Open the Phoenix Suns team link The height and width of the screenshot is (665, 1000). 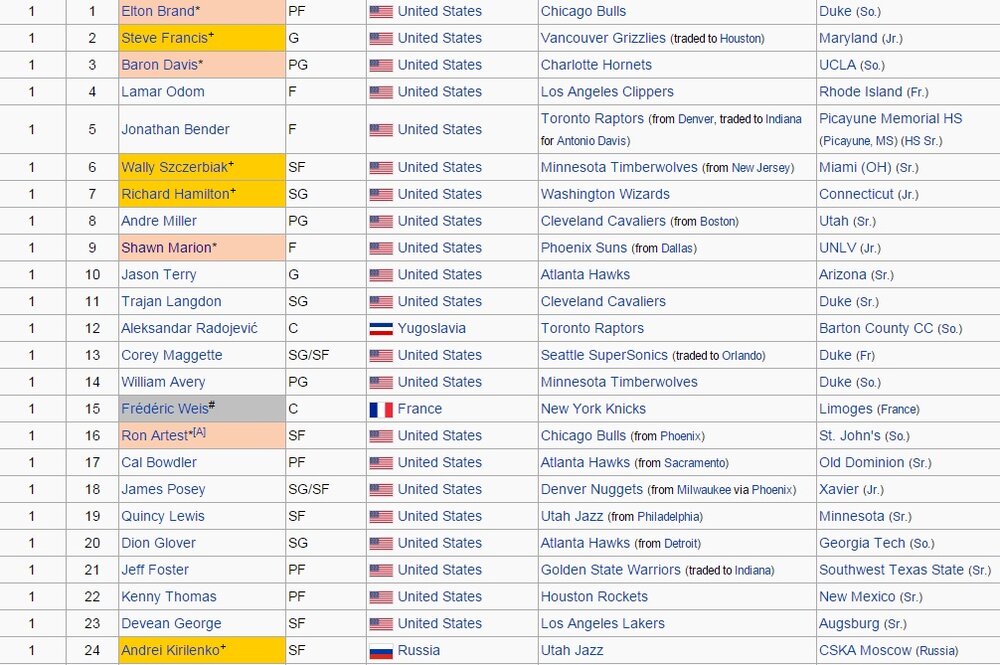(584, 247)
